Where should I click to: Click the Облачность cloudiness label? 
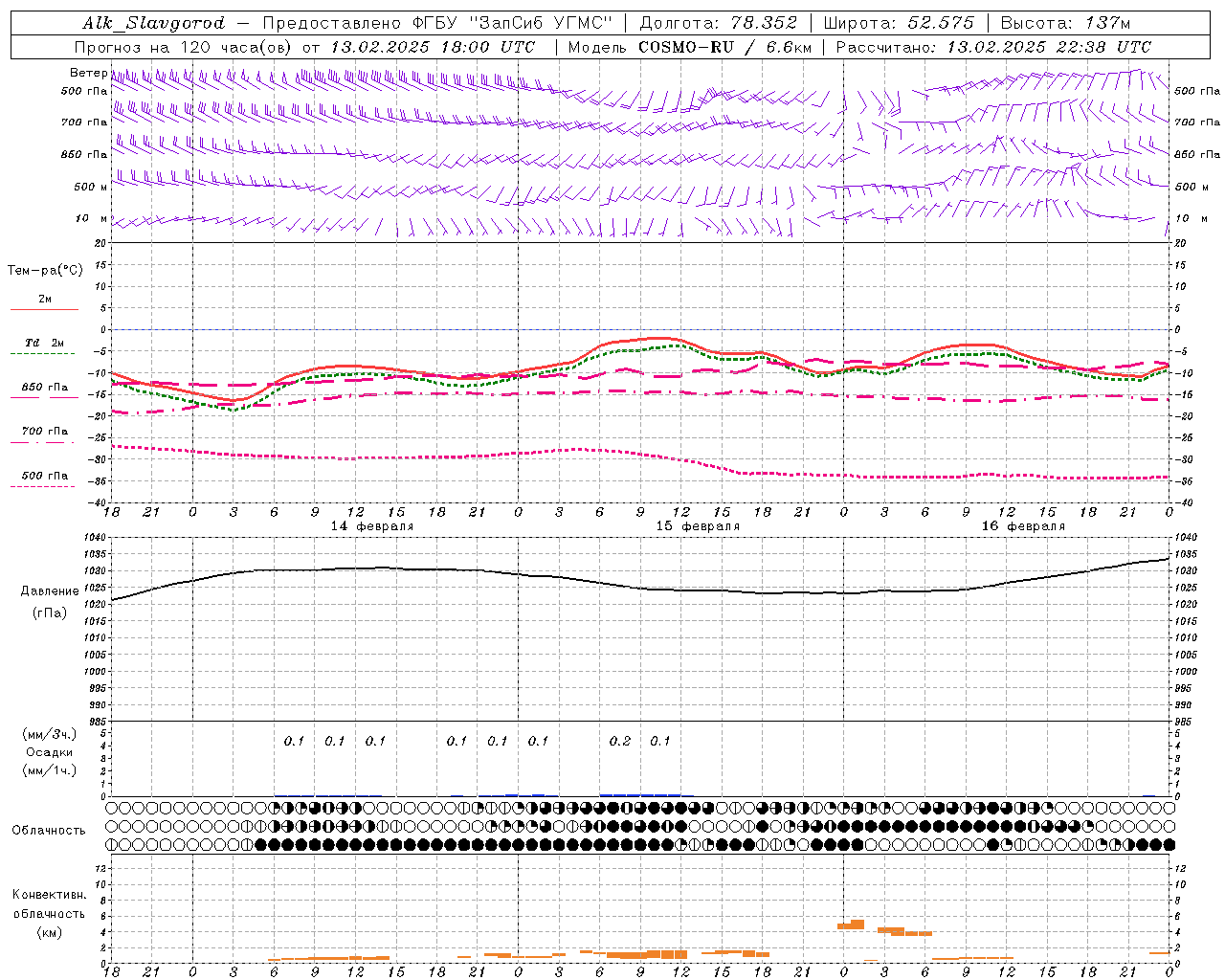pos(49,830)
